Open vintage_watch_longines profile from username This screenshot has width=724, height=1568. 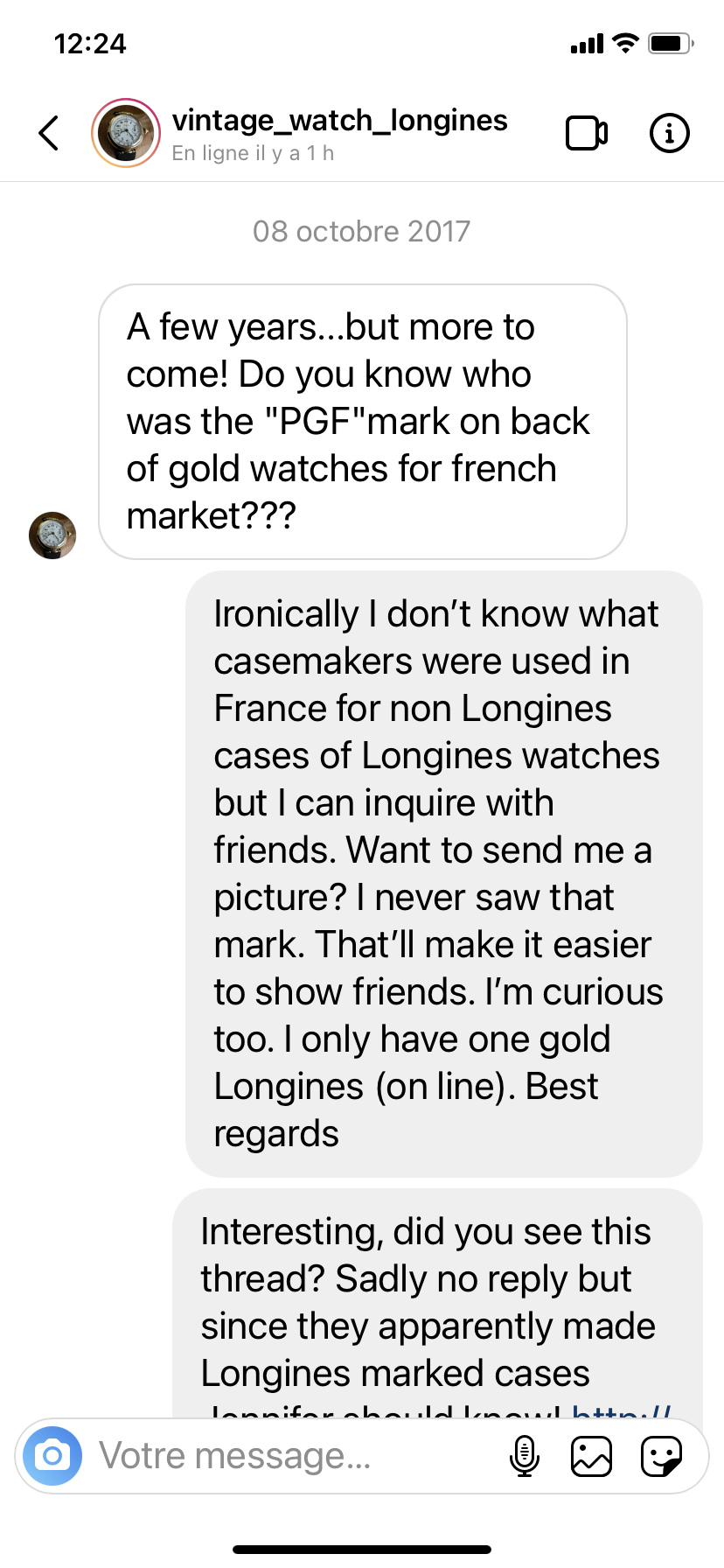point(339,120)
